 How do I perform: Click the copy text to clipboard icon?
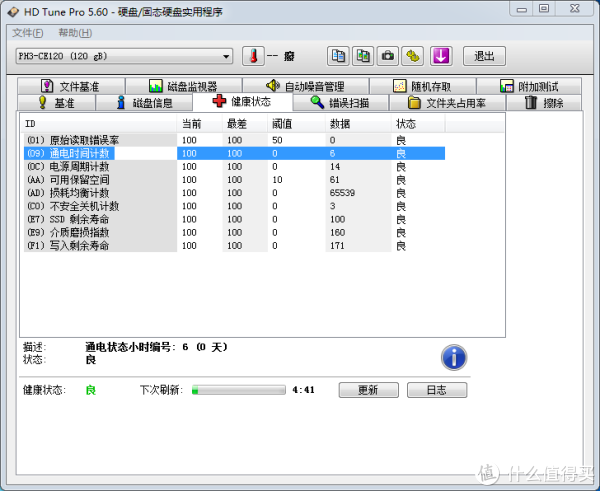point(338,56)
